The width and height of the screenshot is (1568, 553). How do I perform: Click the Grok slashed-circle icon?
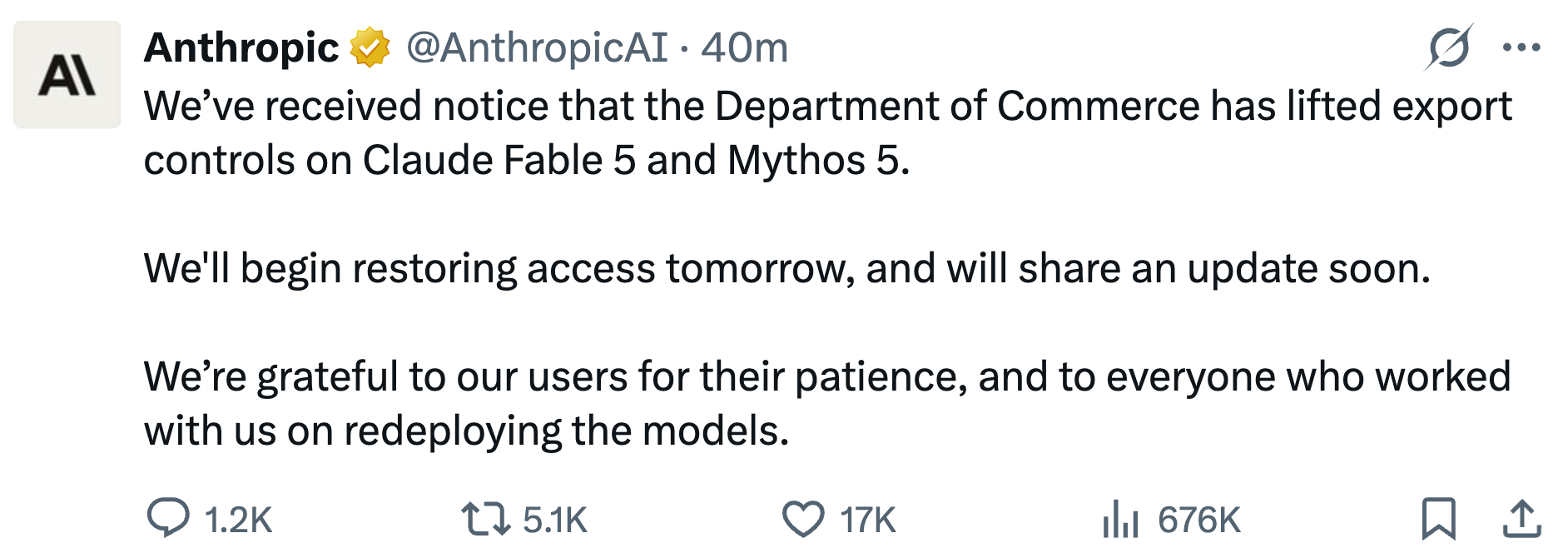(x=1449, y=47)
